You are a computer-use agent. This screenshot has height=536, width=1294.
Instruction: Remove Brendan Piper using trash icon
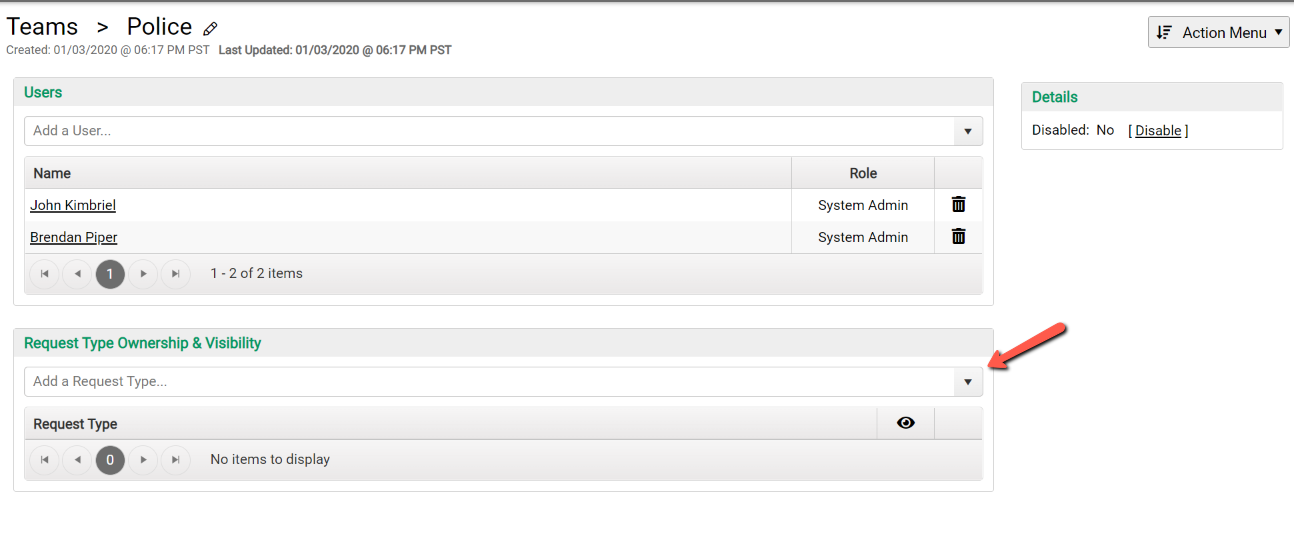click(x=958, y=237)
